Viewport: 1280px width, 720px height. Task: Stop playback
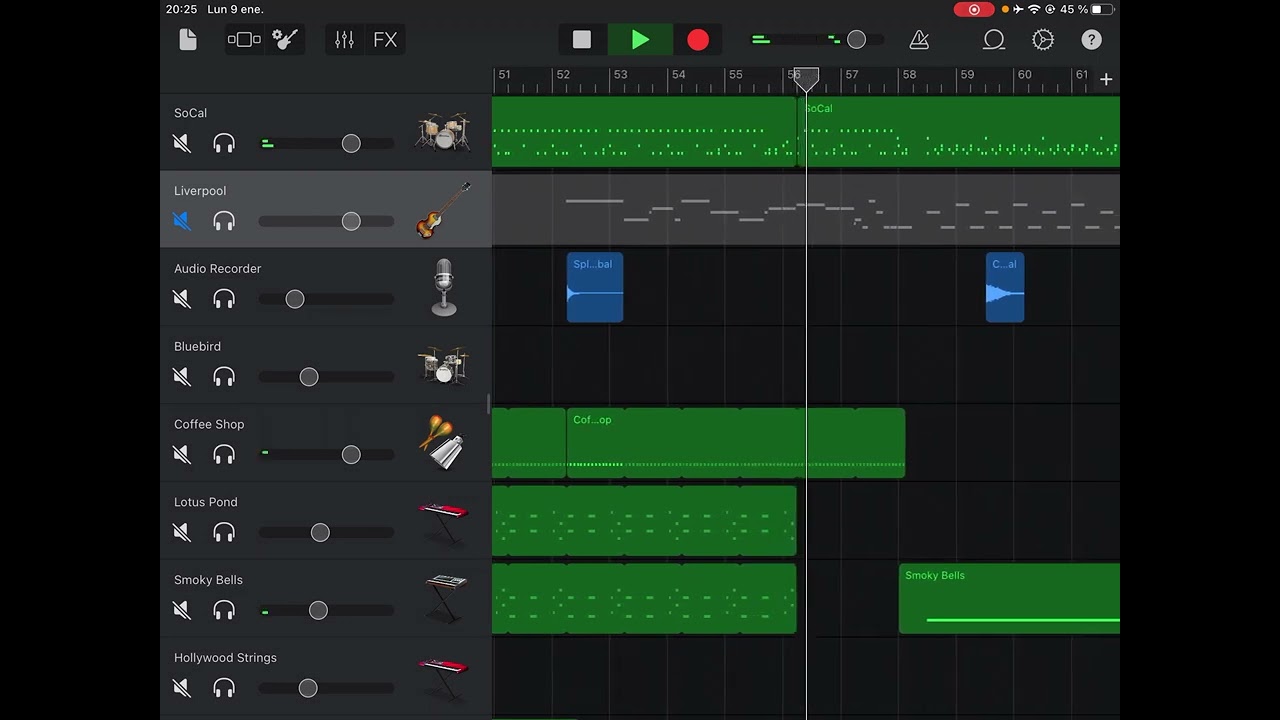point(582,40)
